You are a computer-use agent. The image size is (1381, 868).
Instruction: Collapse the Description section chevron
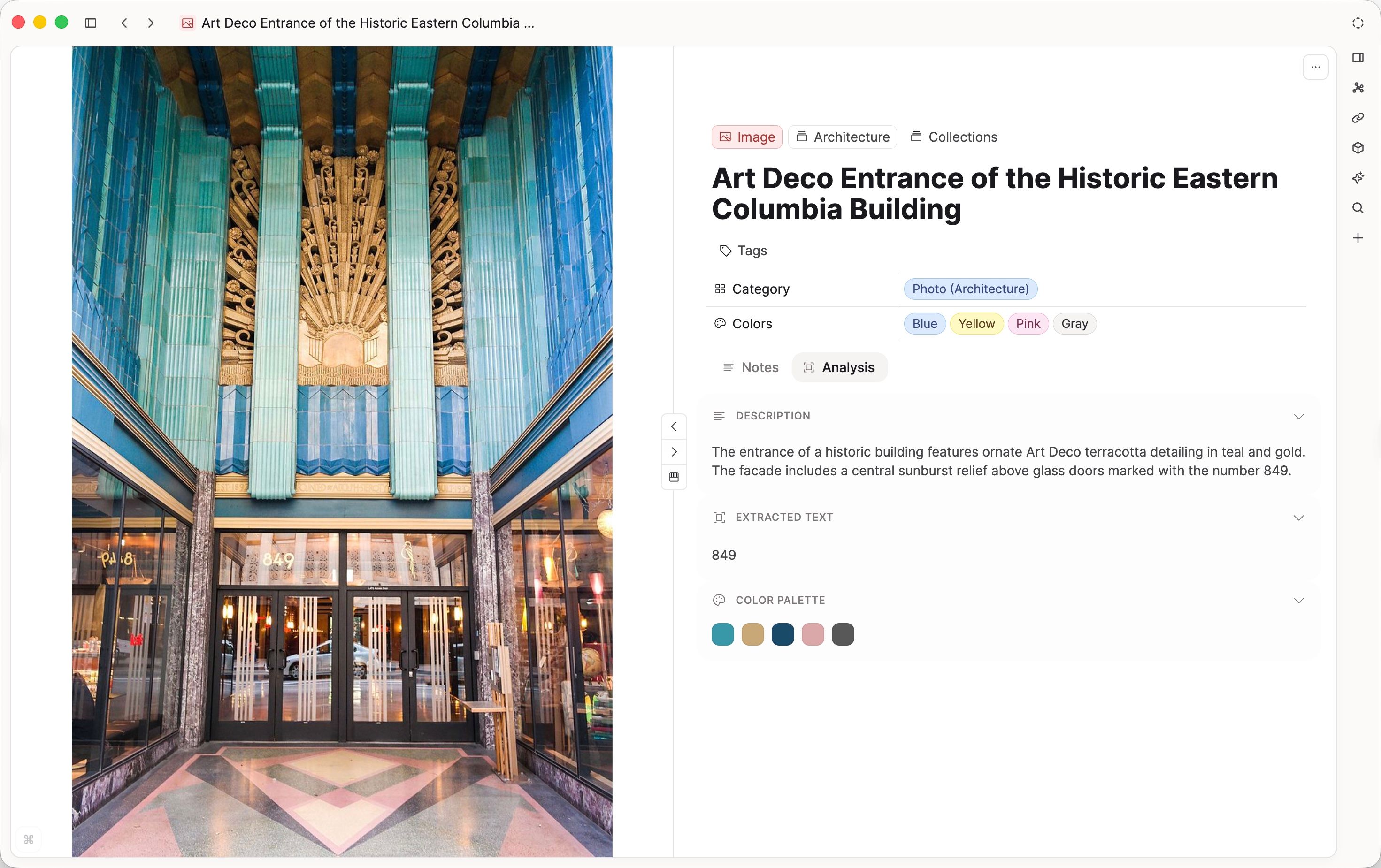[1298, 416]
